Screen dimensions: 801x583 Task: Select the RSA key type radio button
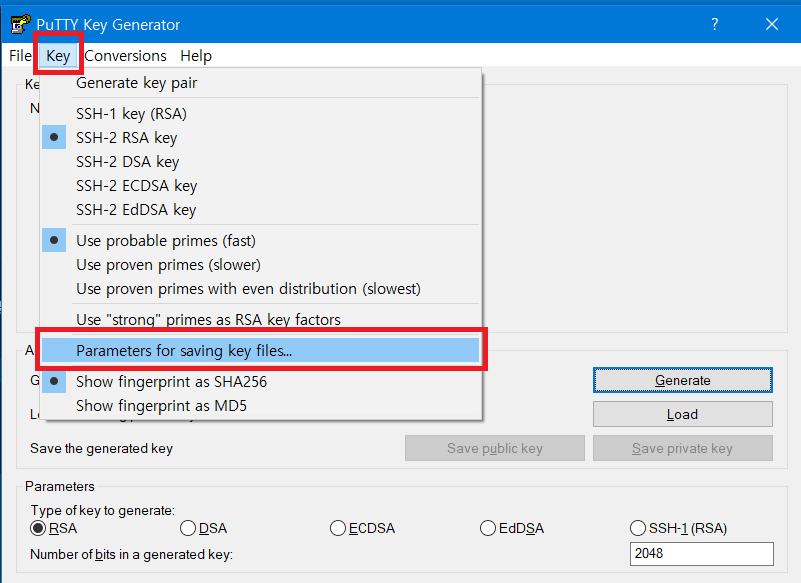point(54,528)
